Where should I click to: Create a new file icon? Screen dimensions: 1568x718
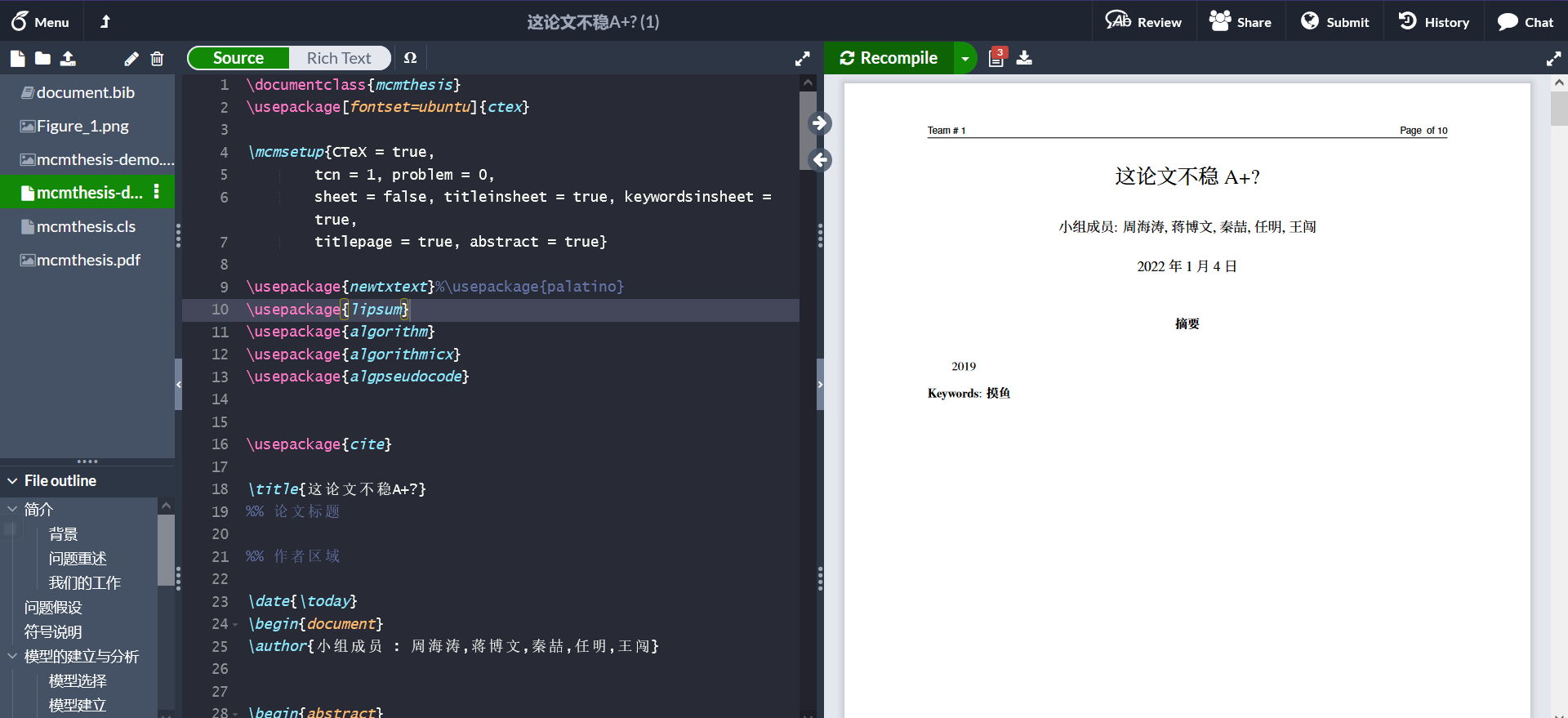(x=17, y=58)
